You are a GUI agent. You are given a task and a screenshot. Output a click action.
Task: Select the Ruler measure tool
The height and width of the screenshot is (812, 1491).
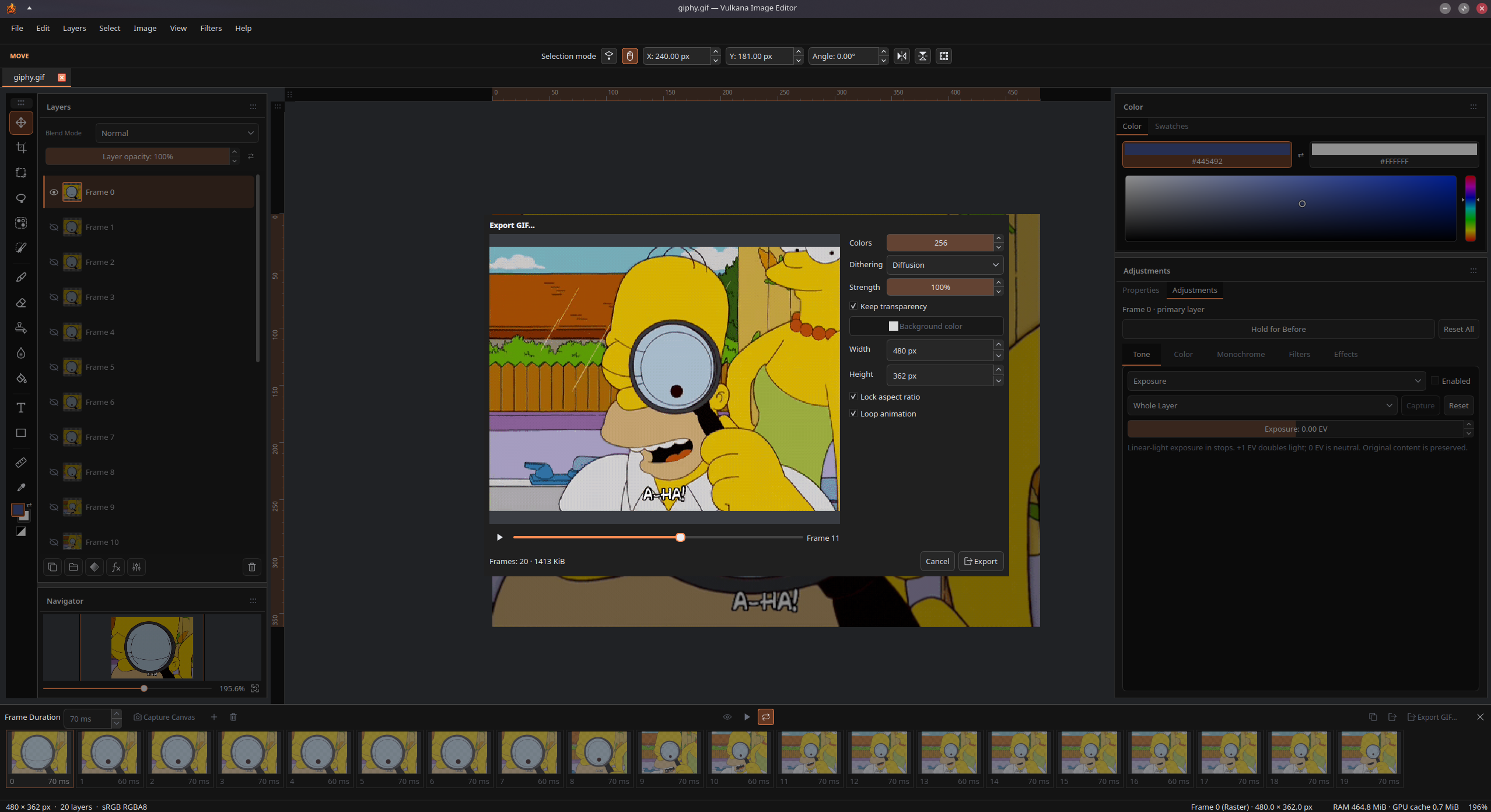coord(21,463)
